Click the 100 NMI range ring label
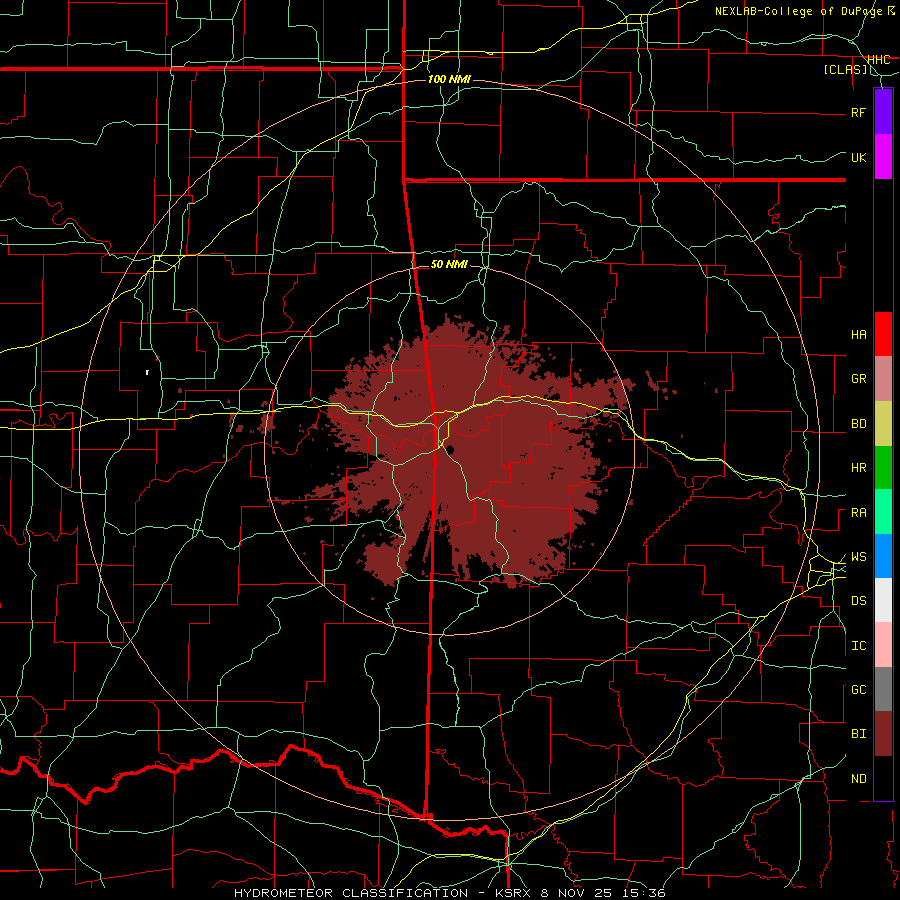 449,79
